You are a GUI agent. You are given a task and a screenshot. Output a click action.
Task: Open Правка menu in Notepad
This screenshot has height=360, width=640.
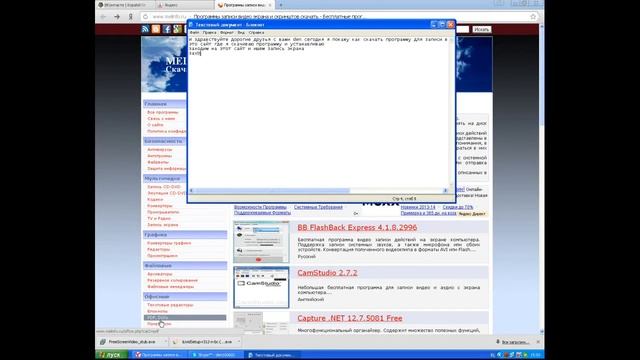coord(209,32)
